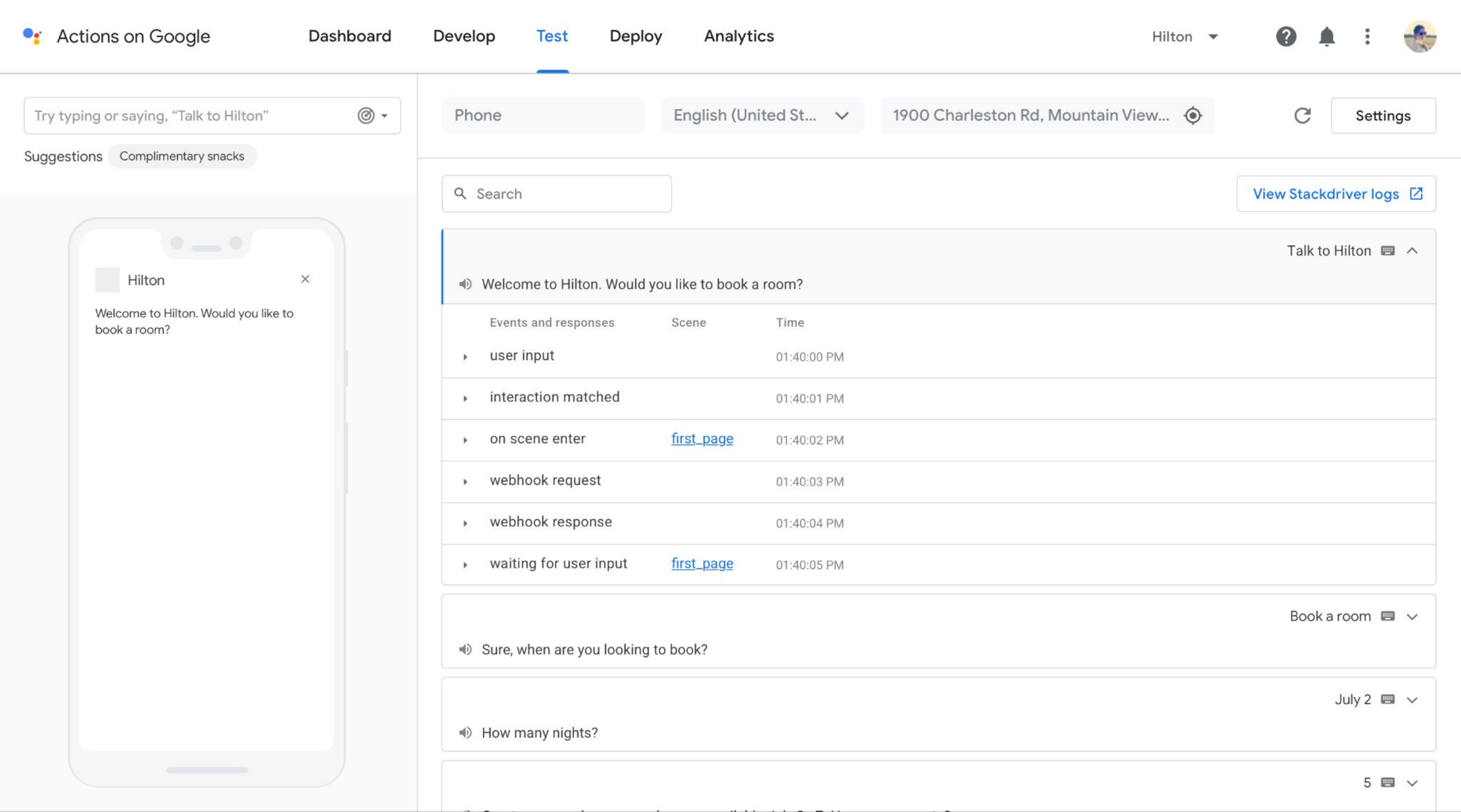This screenshot has height=812, width=1461.
Task: Click the Settings button
Action: [1383, 116]
